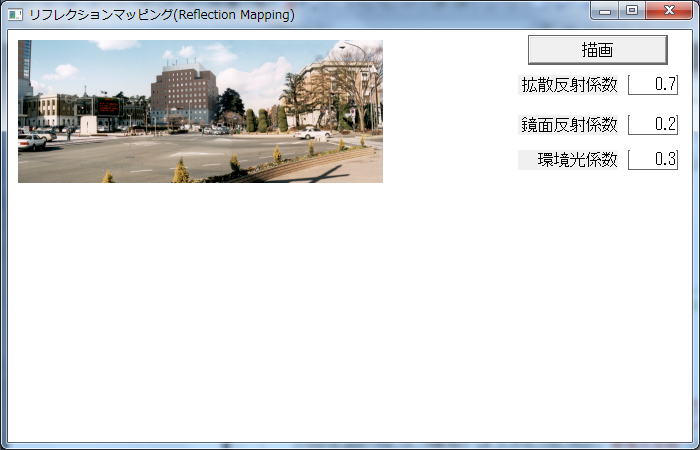The width and height of the screenshot is (700, 450).
Task: Click the リフレクションマッピング title text
Action: [162, 15]
